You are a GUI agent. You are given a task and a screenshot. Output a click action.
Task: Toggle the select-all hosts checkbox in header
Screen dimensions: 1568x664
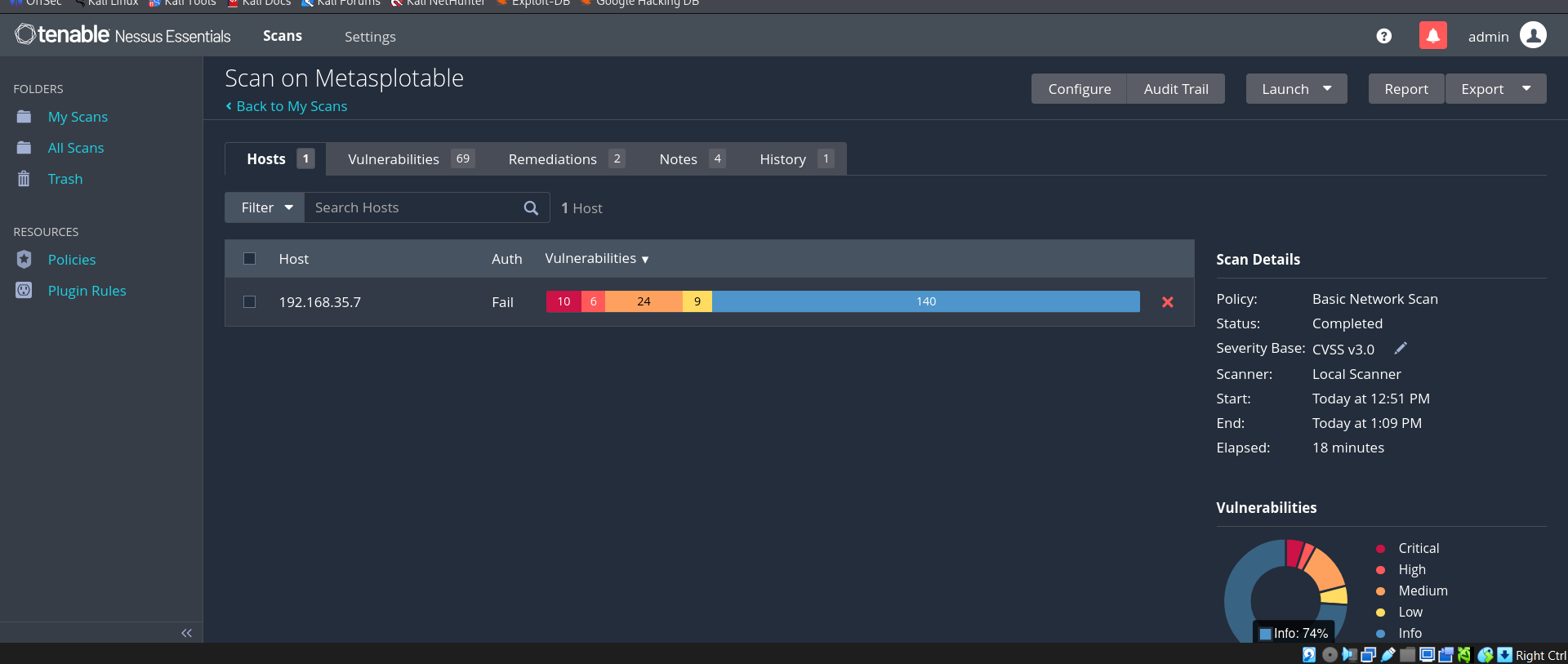[x=250, y=259]
